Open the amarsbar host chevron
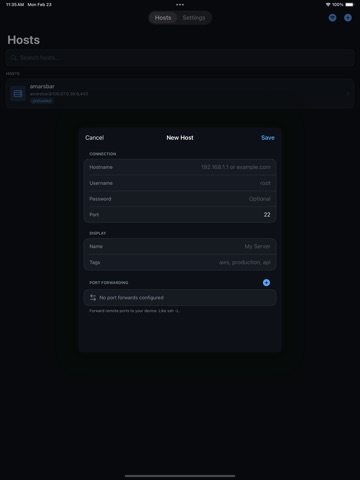This screenshot has width=360, height=480. pos(348,94)
